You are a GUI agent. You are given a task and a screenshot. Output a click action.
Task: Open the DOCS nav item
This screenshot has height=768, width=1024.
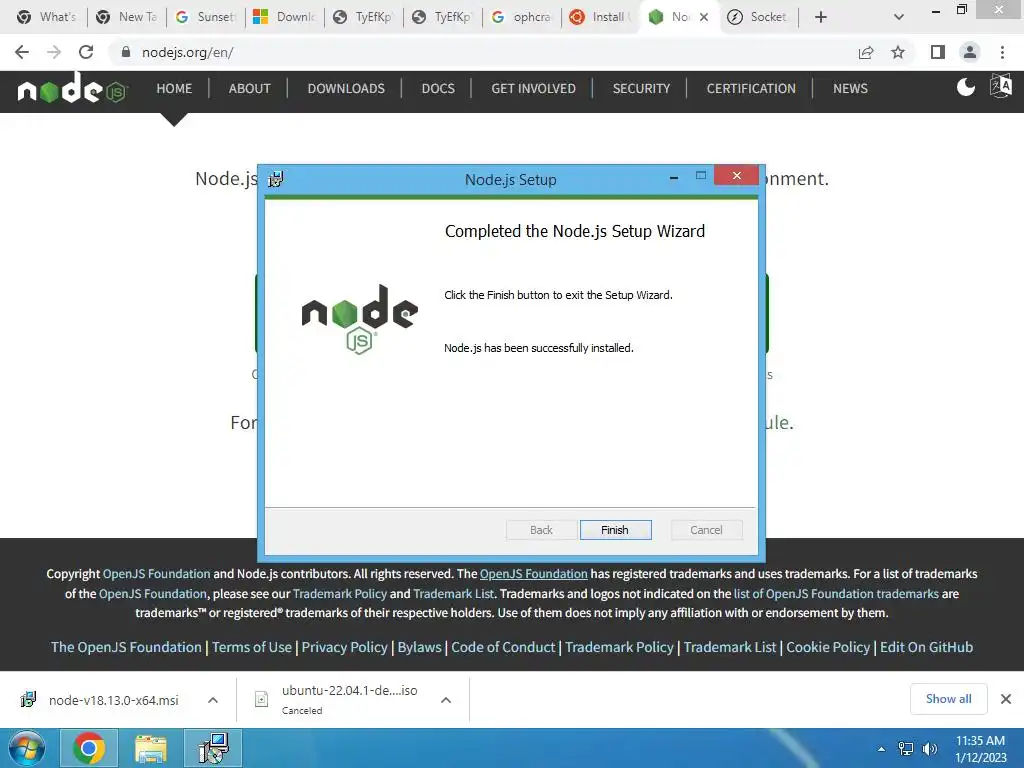[x=438, y=88]
